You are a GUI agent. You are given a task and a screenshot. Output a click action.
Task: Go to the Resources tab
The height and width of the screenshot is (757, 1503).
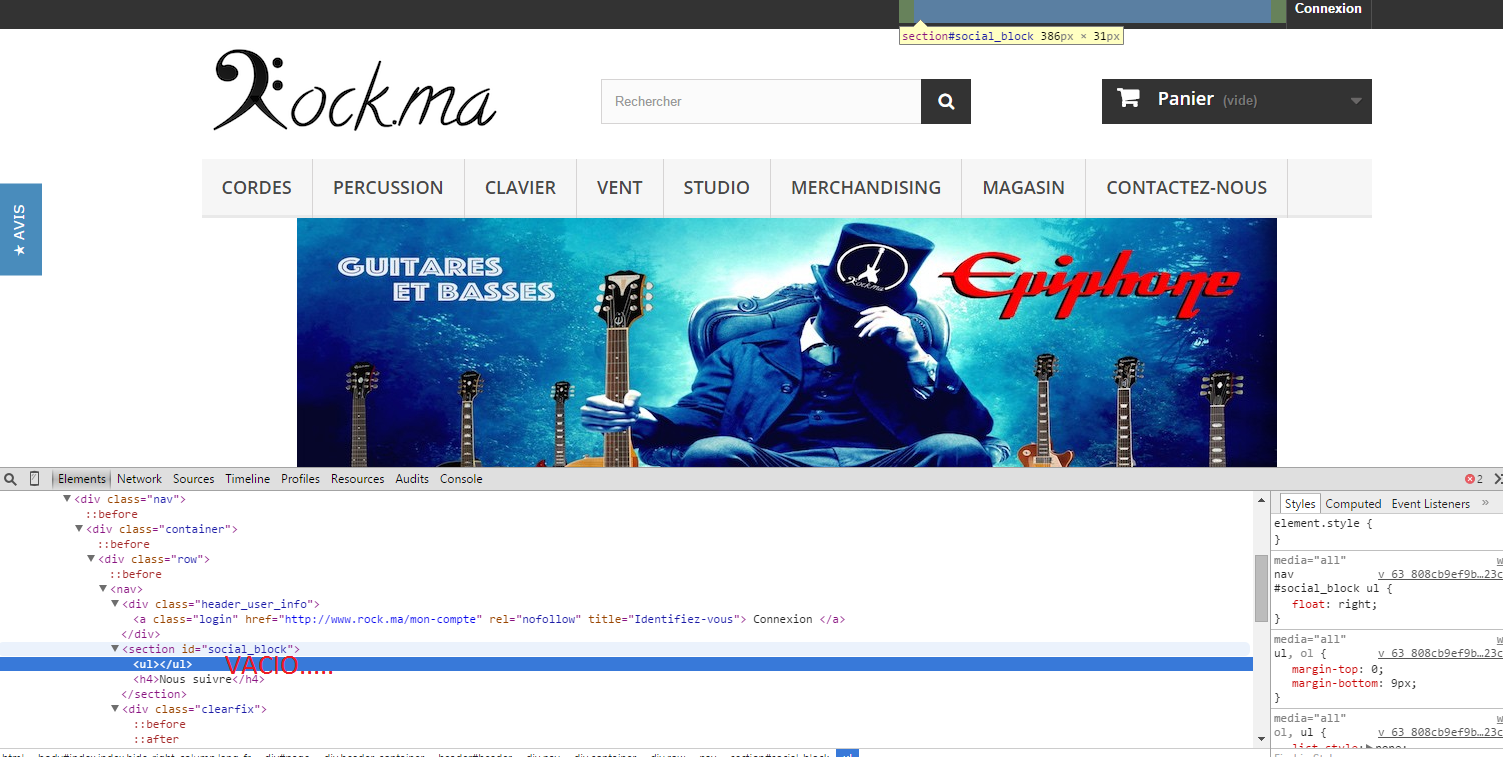click(358, 479)
